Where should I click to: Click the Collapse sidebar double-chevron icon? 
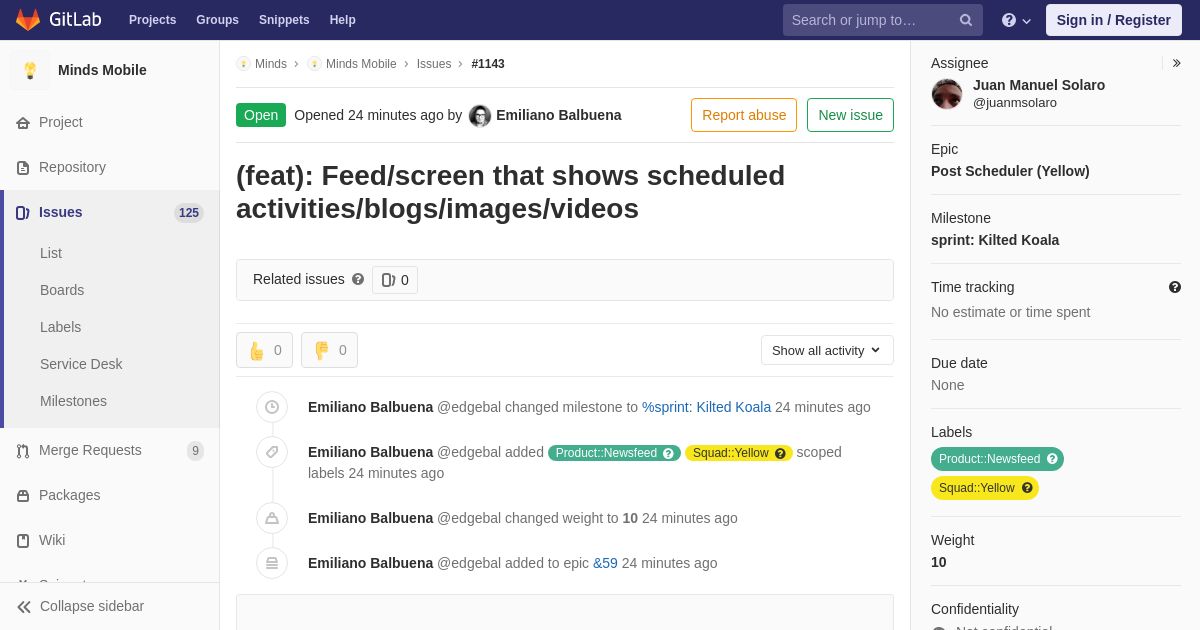[24, 607]
